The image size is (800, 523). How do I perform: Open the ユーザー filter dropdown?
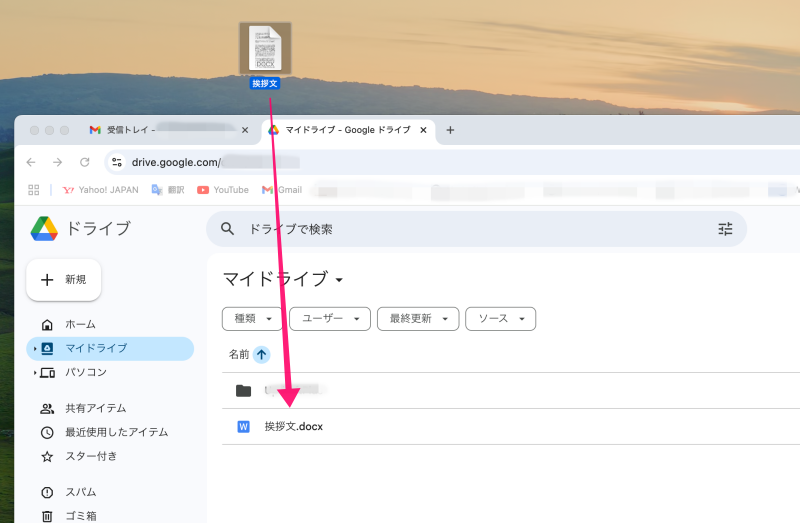click(330, 319)
